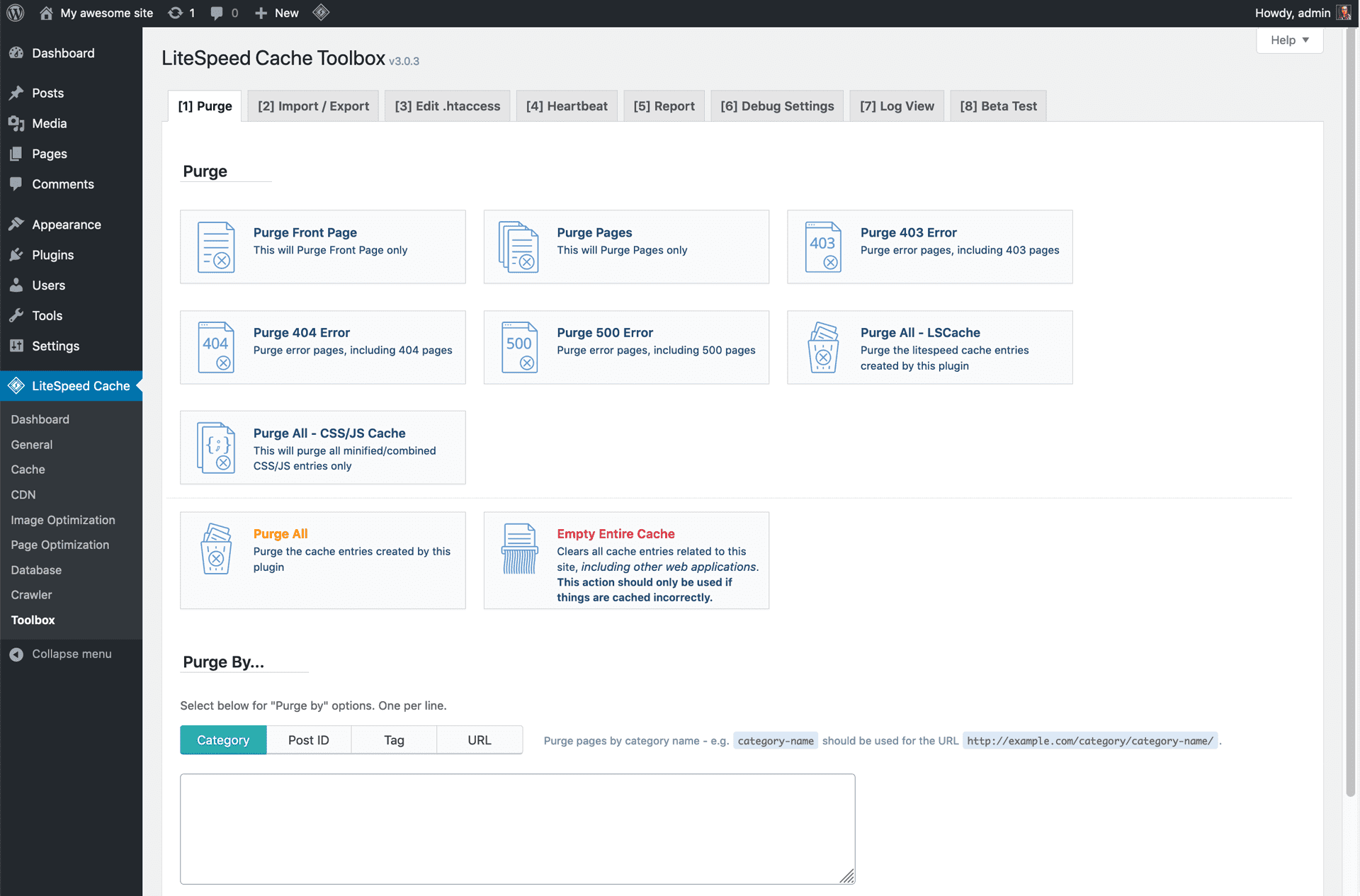Image resolution: width=1360 pixels, height=896 pixels.
Task: Open the New content menu
Action: tap(277, 13)
